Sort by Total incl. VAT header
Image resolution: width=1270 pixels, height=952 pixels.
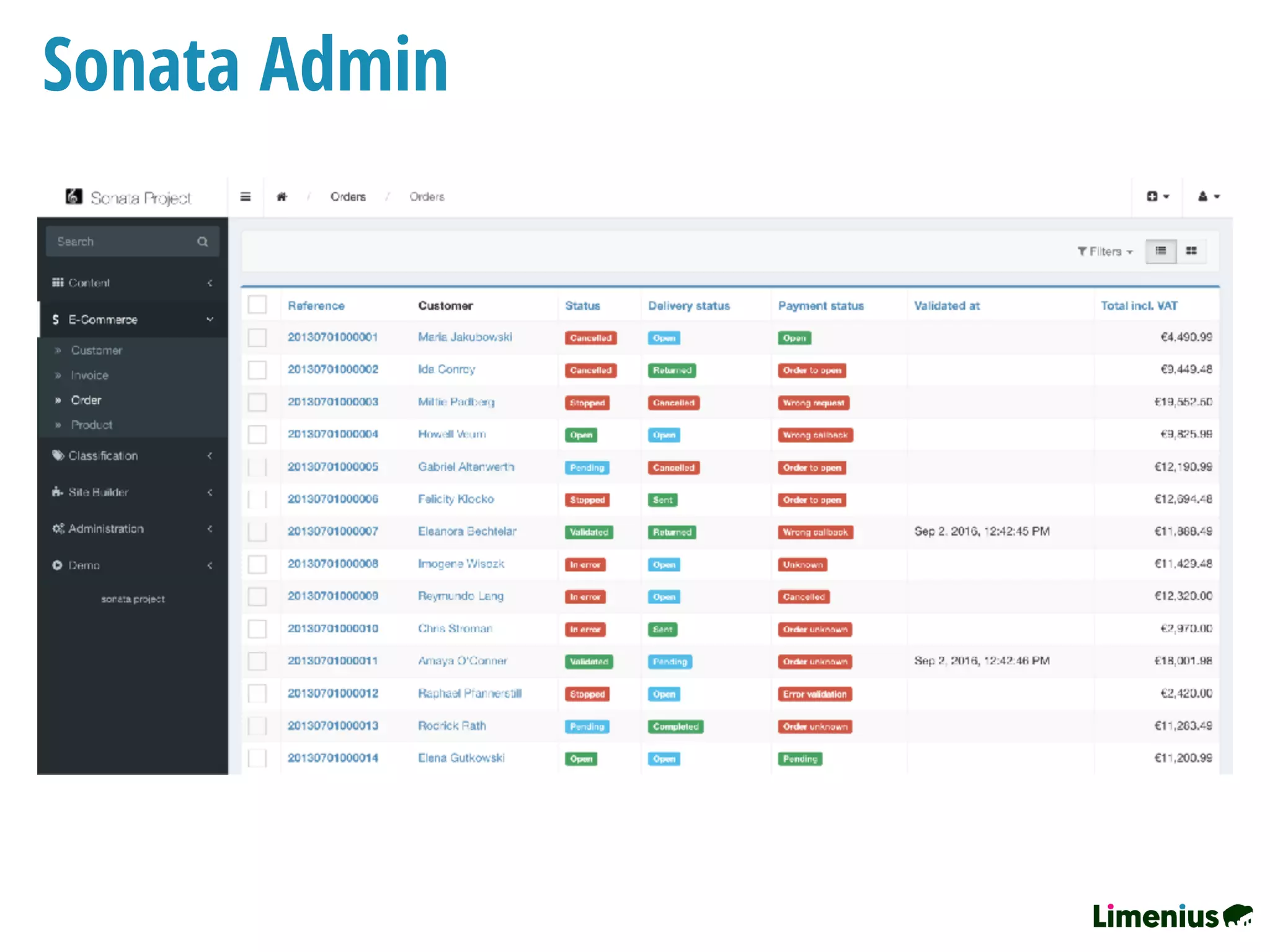pyautogui.click(x=1139, y=306)
